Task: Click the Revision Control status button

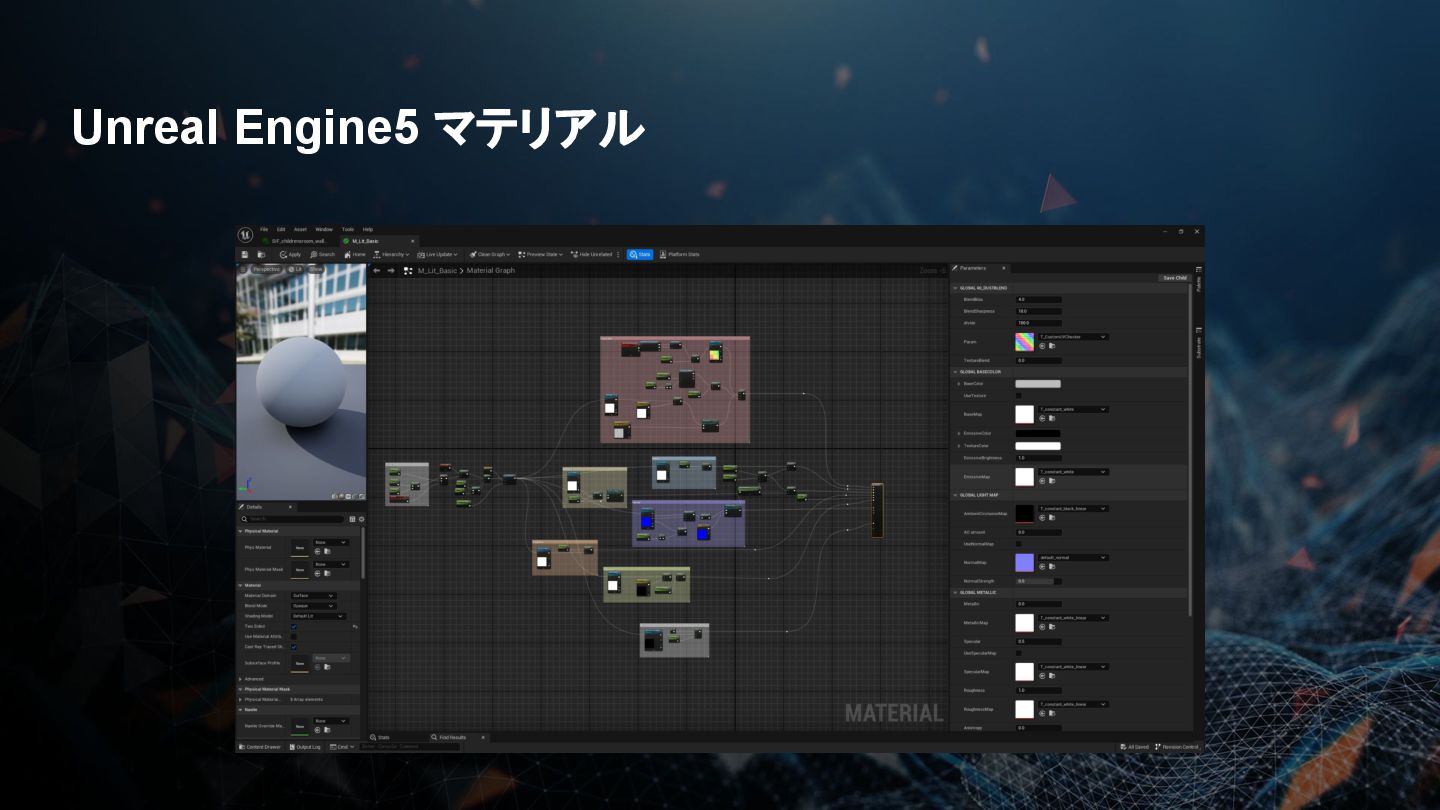Action: 1177,747
